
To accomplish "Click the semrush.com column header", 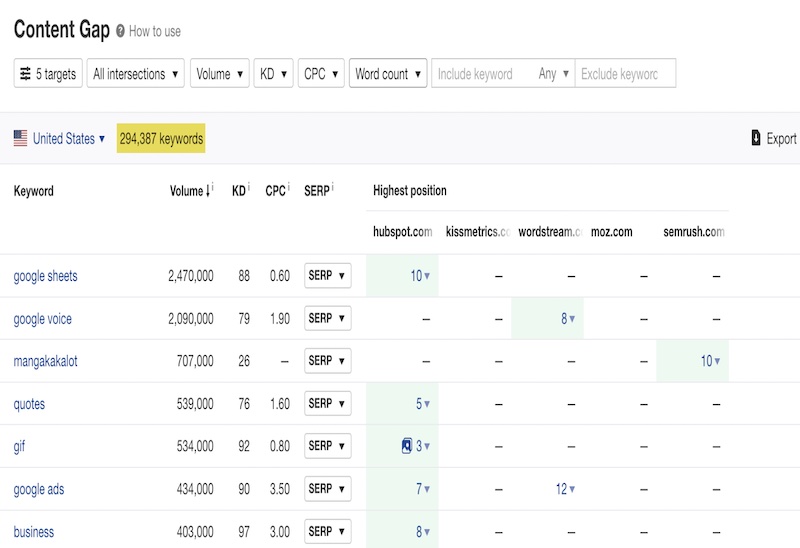I will pyautogui.click(x=693, y=232).
